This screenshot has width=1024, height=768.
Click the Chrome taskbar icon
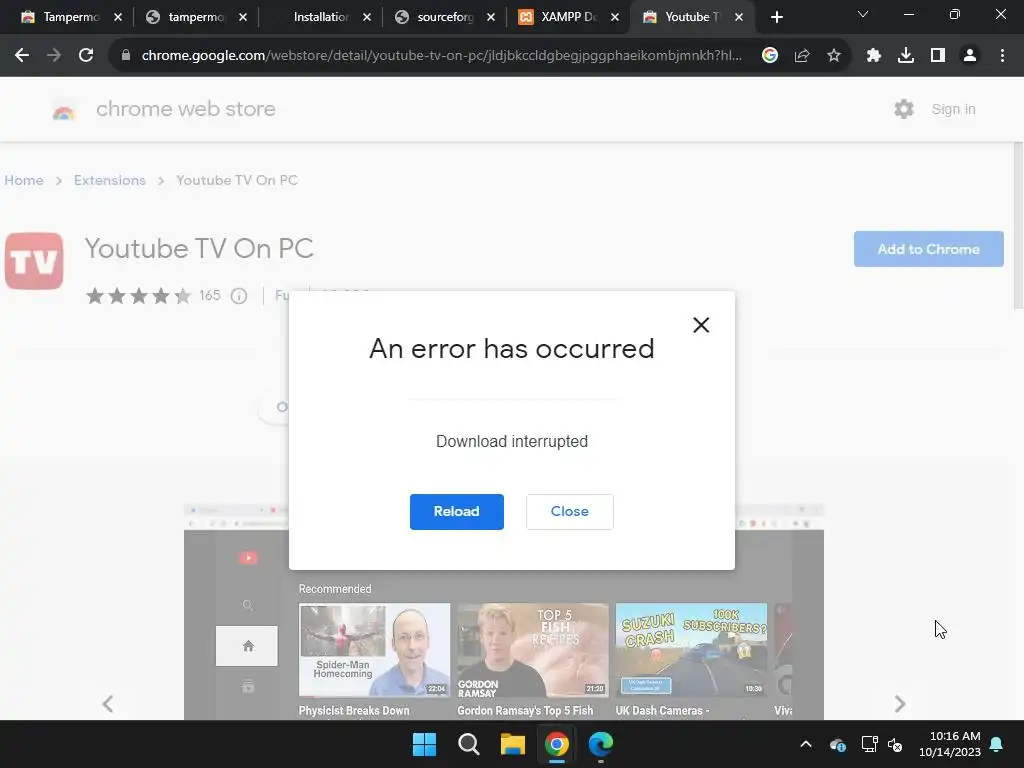click(556, 744)
